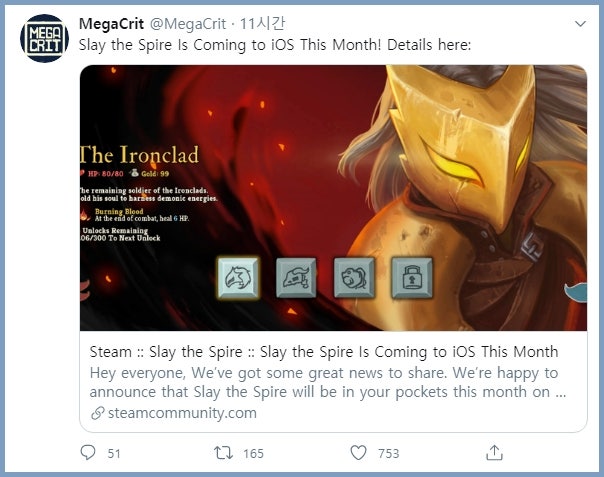Select the Silent skull character icon
604x477 pixels.
tap(296, 278)
